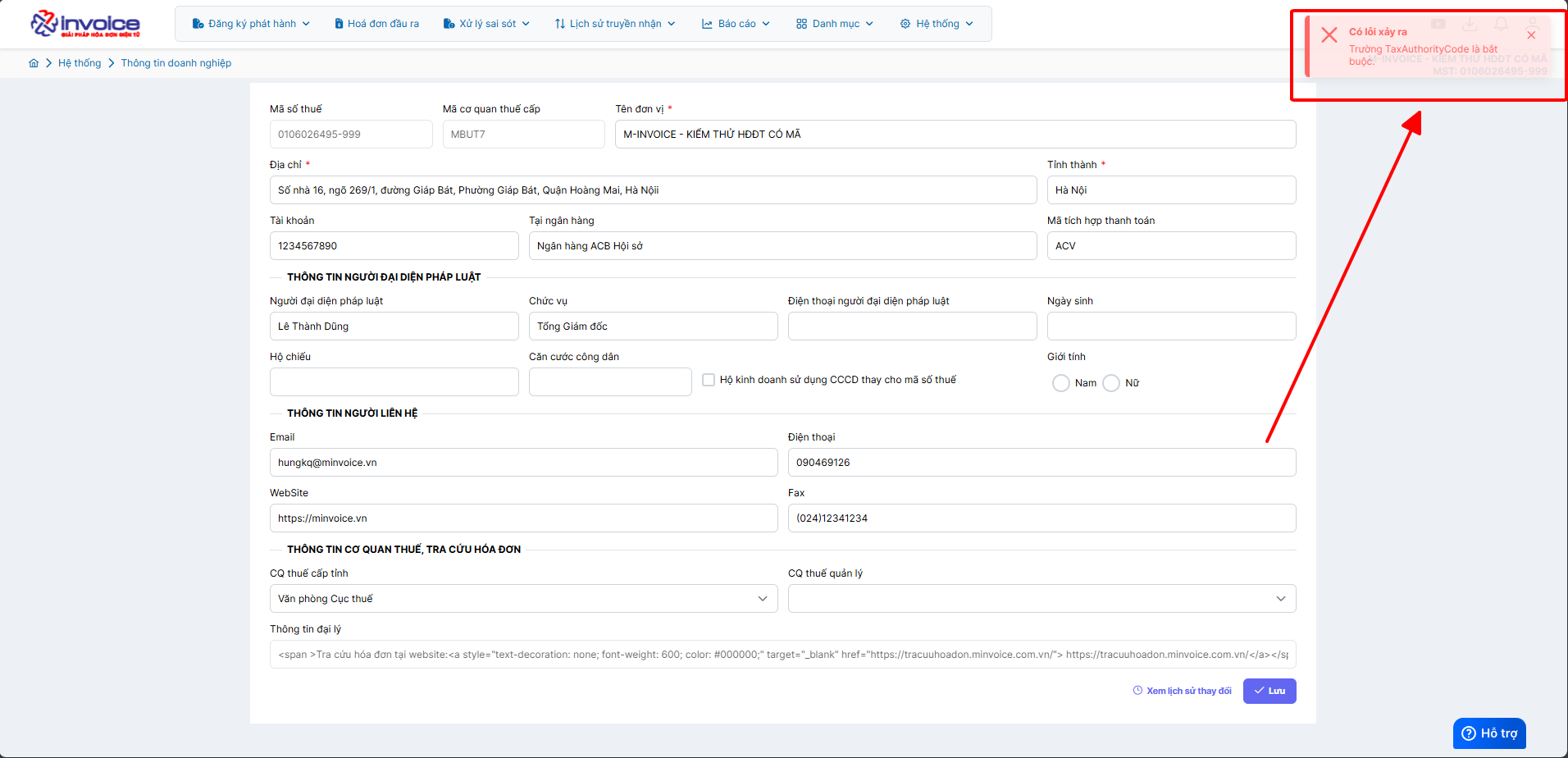Open the empty CQ thuế quản lý dropdown
The image size is (1568, 758).
click(1042, 599)
